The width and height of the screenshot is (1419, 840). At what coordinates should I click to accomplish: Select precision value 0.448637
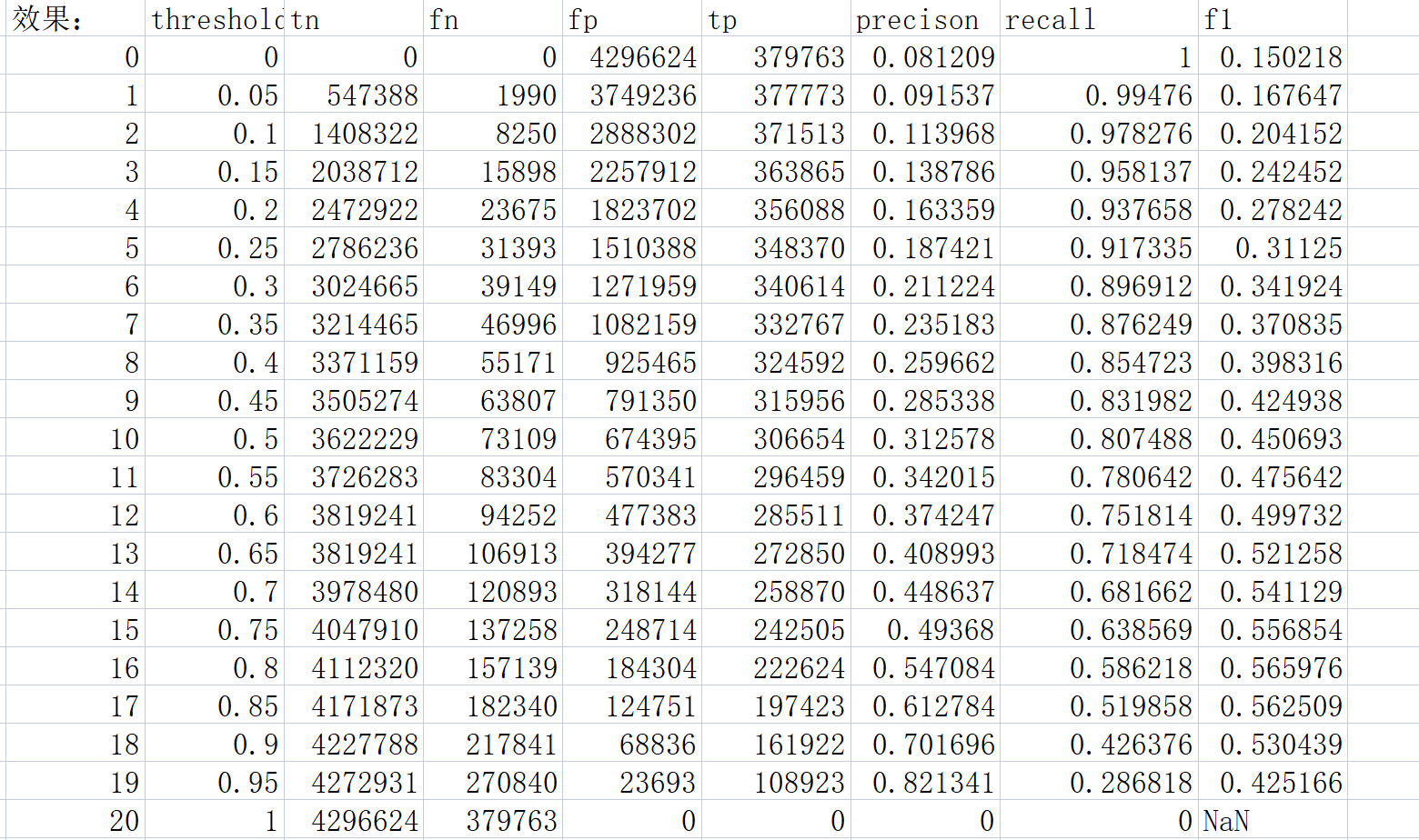click(925, 591)
